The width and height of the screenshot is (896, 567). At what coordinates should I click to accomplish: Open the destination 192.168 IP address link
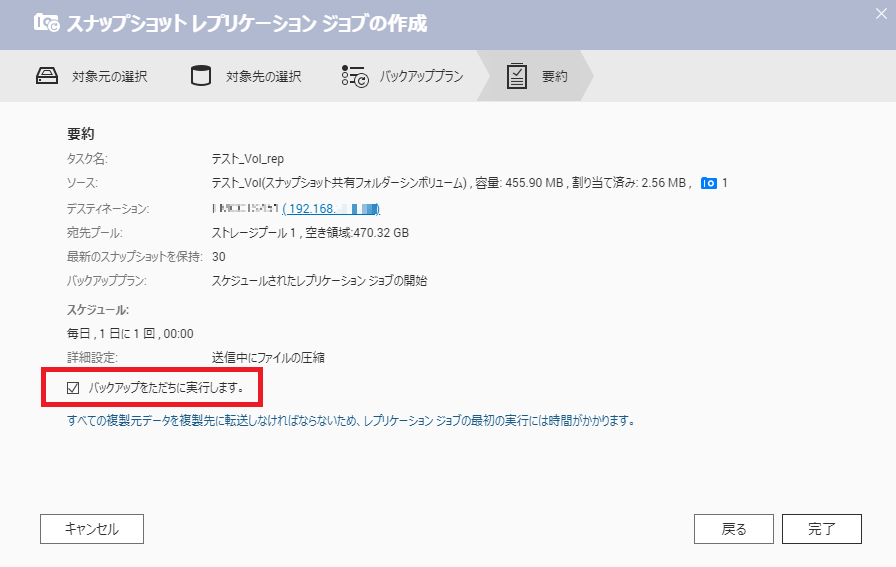331,208
